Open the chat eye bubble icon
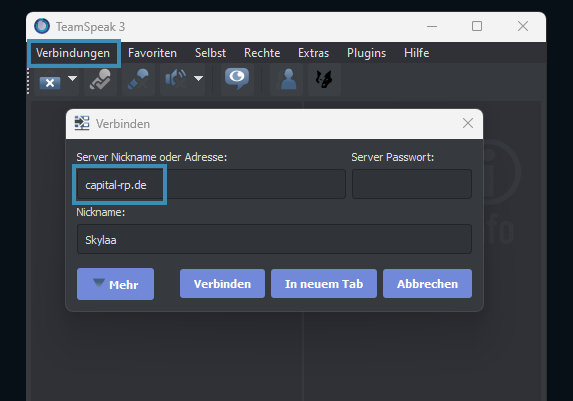This screenshot has height=401, width=573. click(237, 78)
